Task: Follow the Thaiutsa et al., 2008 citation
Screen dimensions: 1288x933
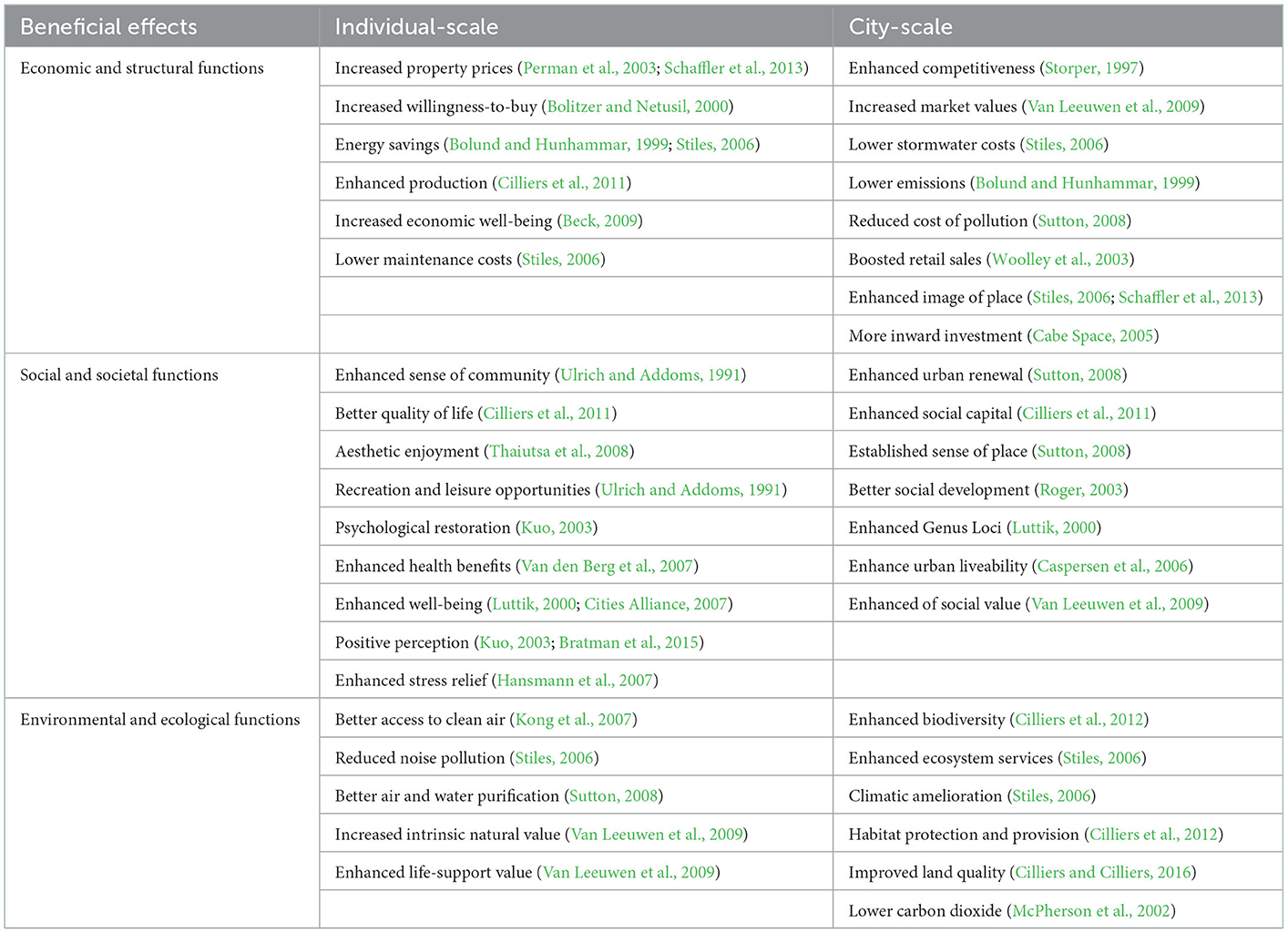Action: (x=559, y=452)
